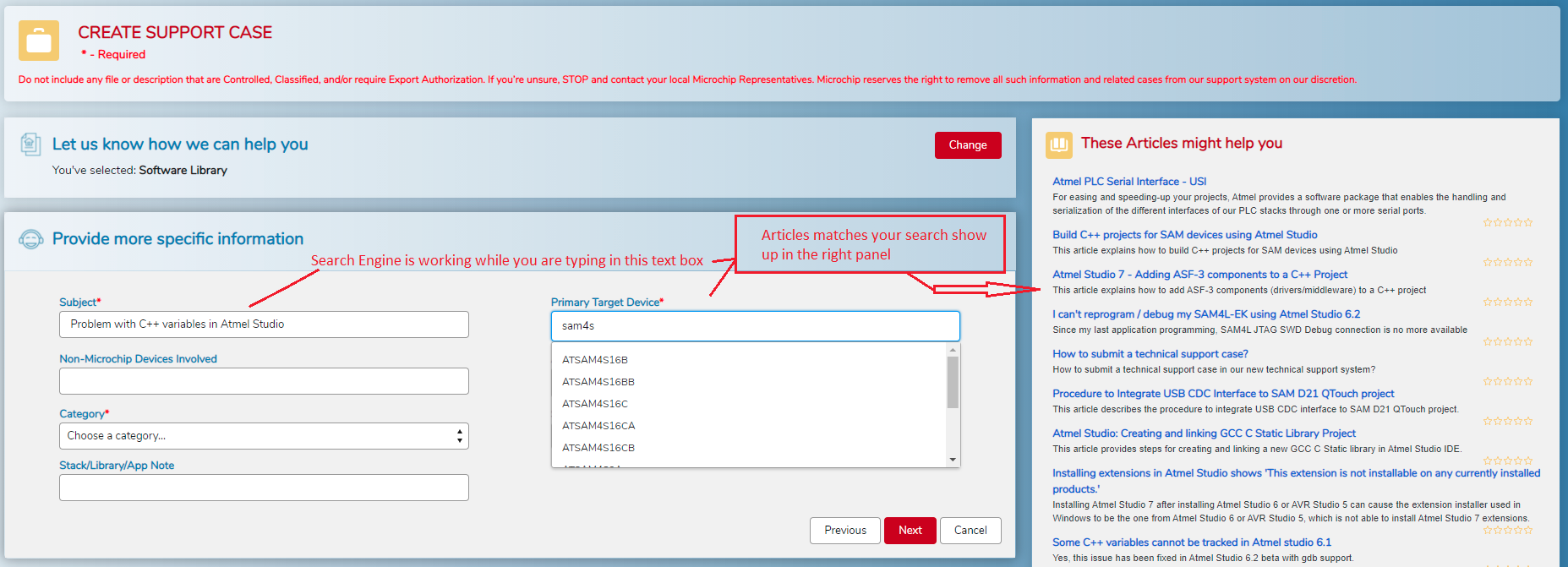Screen dimensions: 1568x567
Task: Rate the USB CDC Interface article stars
Action: (1507, 422)
